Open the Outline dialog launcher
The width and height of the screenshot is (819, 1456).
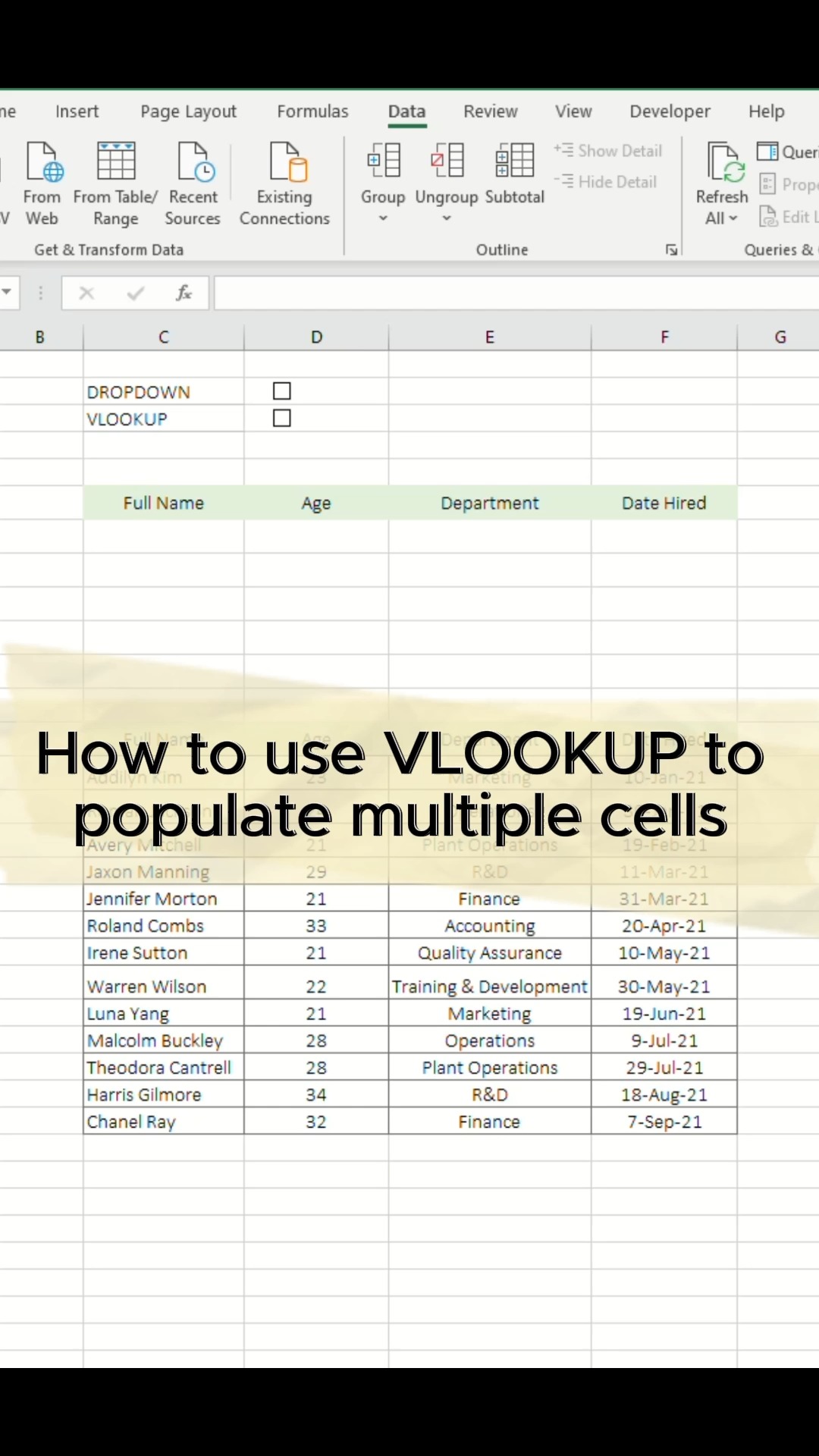tap(671, 249)
